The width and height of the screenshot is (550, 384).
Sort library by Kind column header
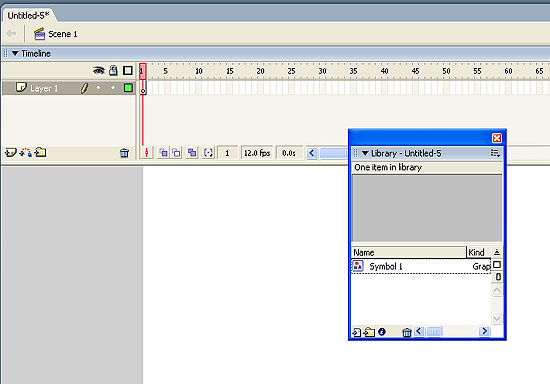[x=478, y=252]
